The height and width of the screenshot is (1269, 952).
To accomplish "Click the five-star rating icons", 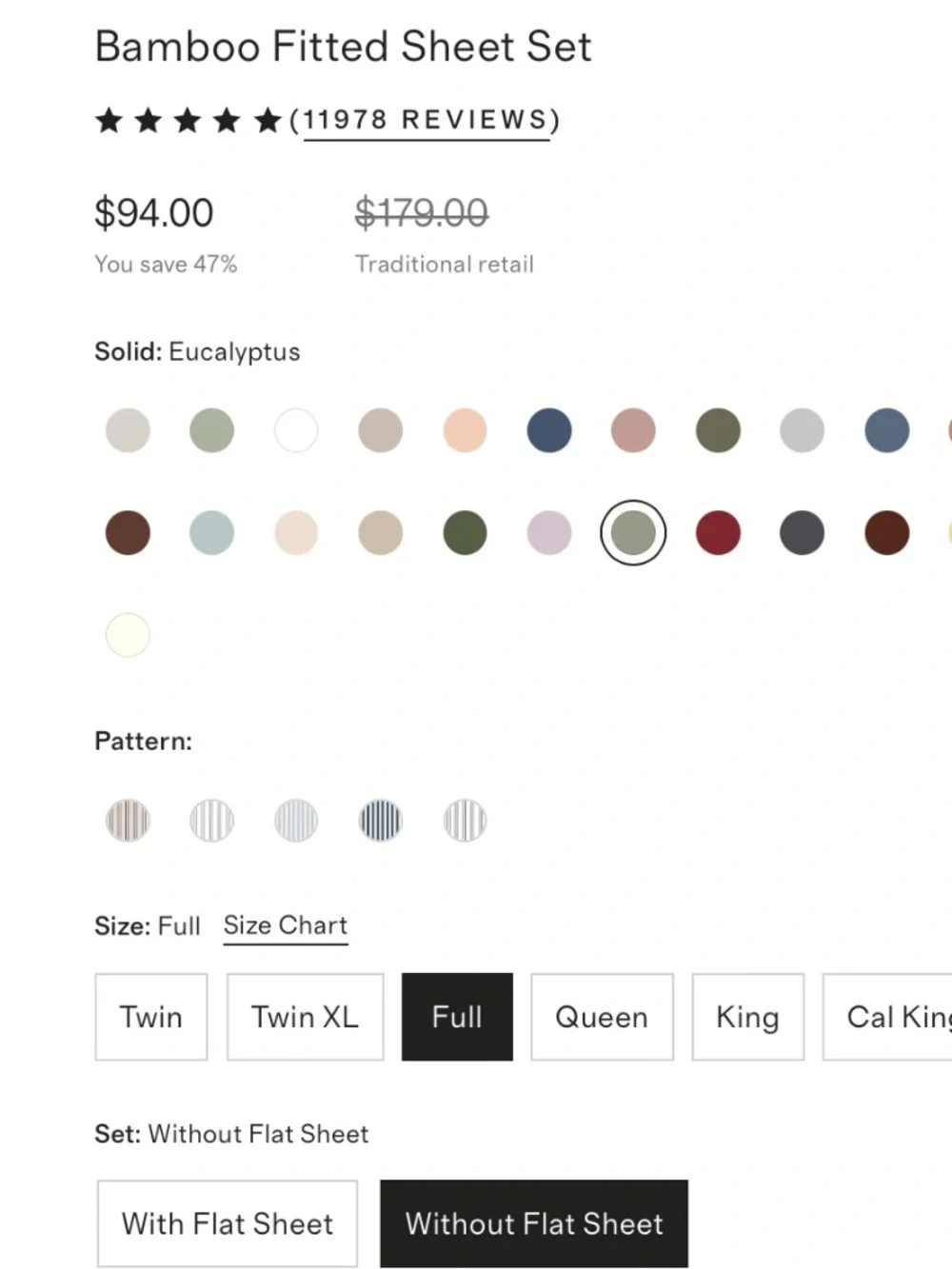I will [188, 121].
